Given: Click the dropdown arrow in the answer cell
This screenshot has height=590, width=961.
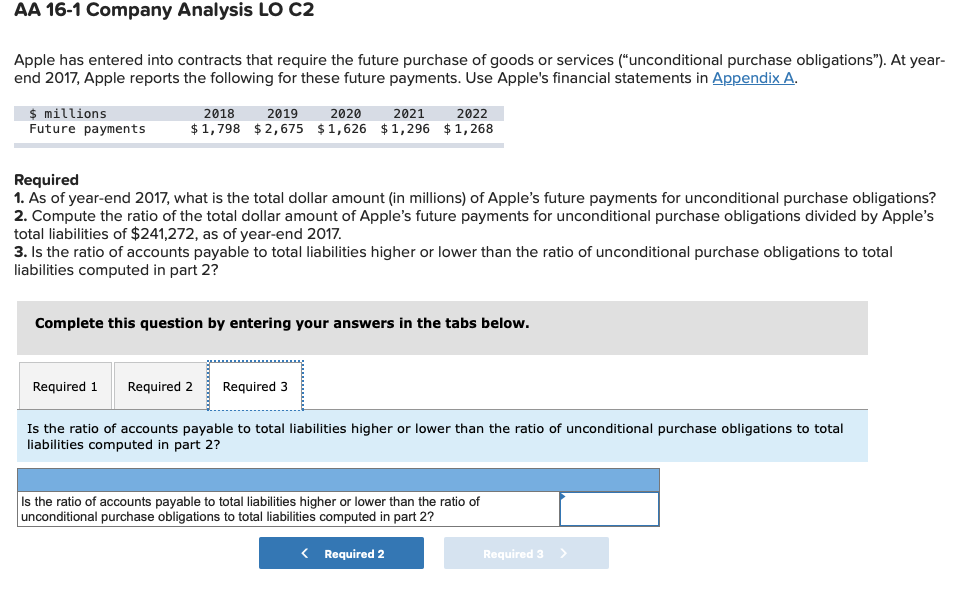Looking at the screenshot, I should 565,494.
